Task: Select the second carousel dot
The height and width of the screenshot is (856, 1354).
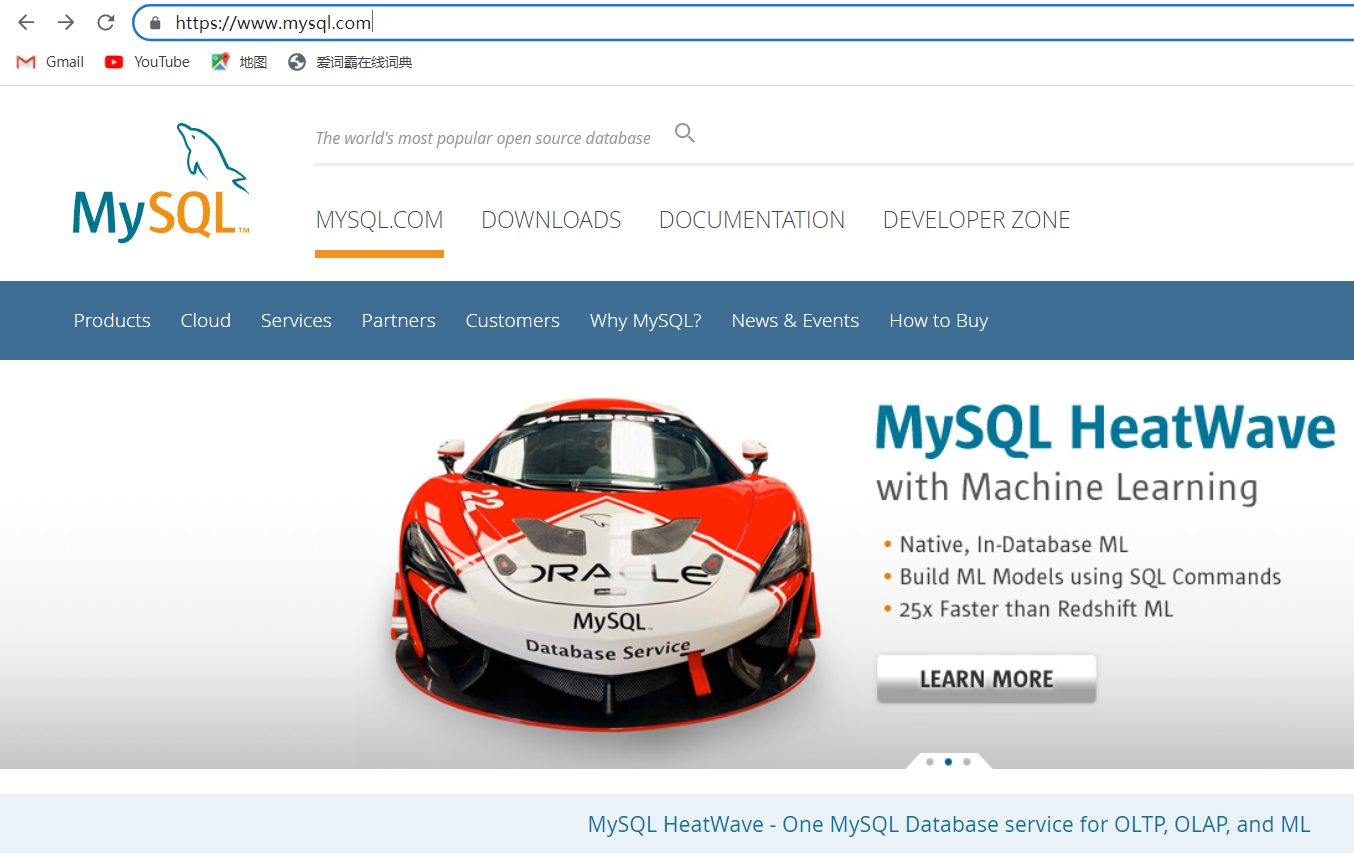Action: click(x=948, y=762)
